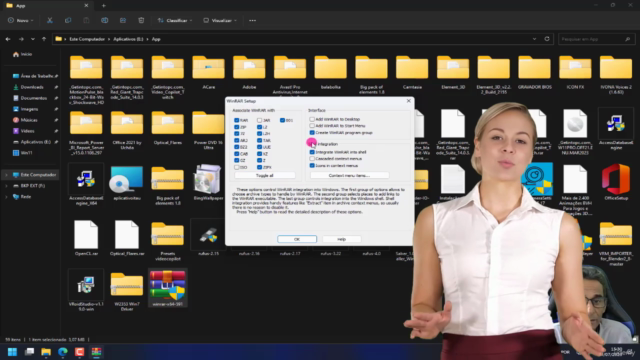640x360 pixels.
Task: Toggle the 001 association checkbox
Action: click(282, 120)
